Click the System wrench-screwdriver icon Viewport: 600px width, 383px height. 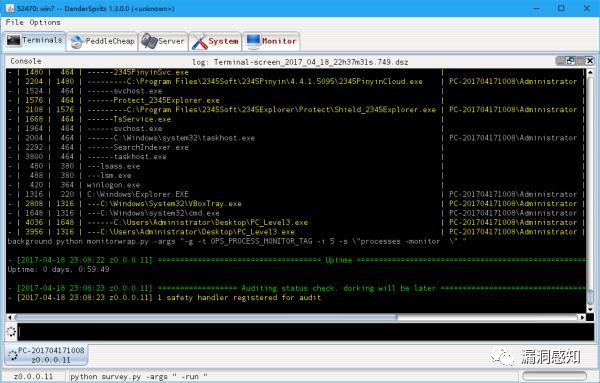[199, 41]
